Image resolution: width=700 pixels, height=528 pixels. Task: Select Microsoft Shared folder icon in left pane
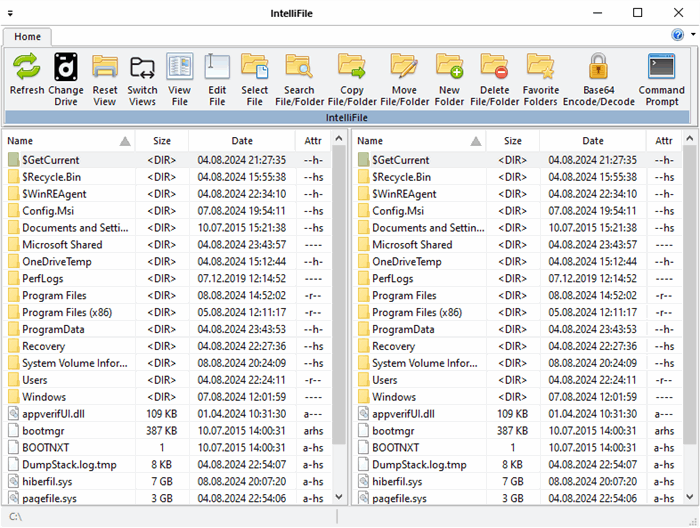(14, 245)
